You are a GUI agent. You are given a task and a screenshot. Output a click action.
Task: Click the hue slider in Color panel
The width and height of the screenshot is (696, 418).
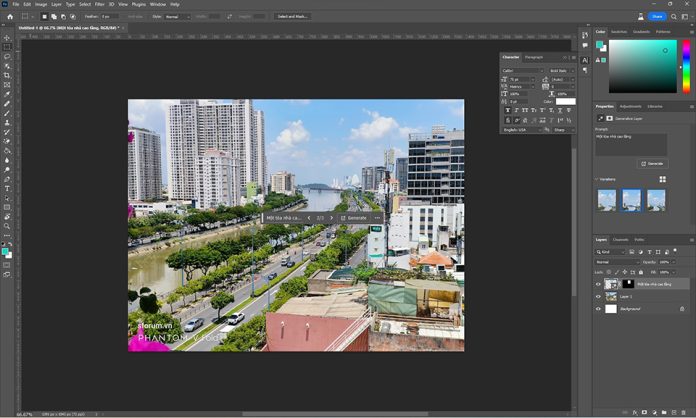point(686,67)
